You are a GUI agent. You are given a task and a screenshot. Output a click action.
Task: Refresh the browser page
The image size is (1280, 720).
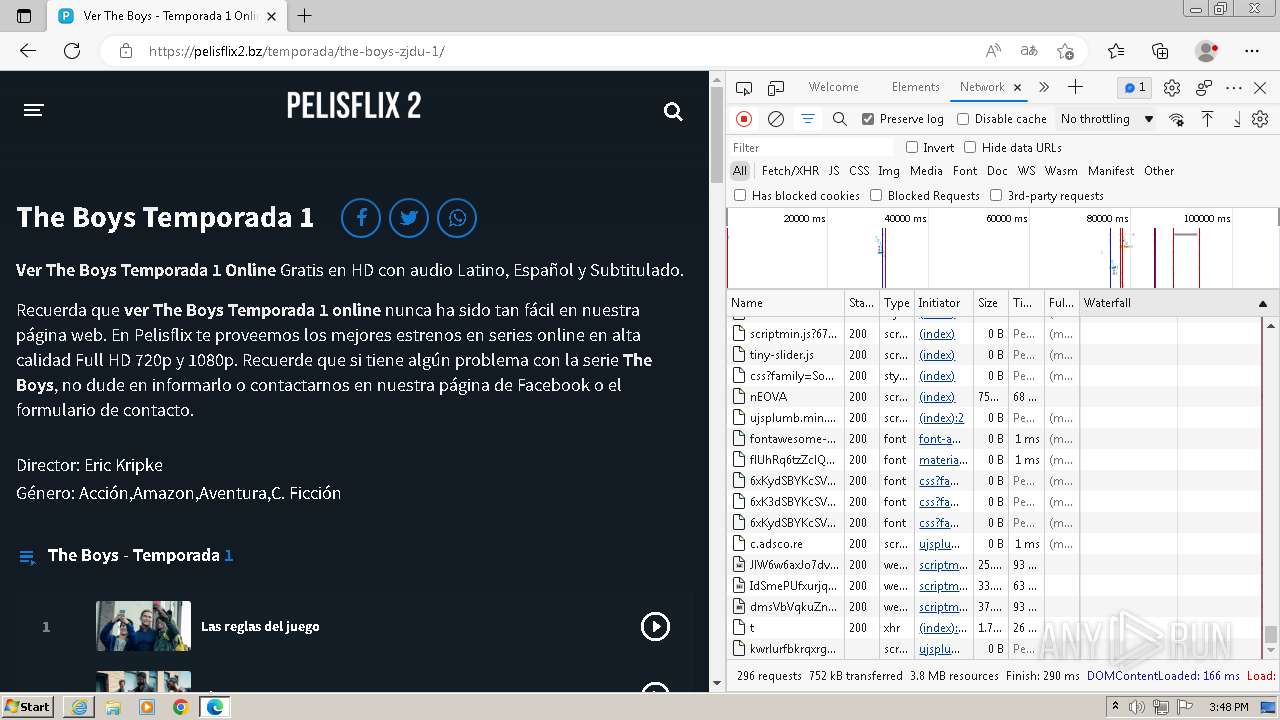[72, 51]
